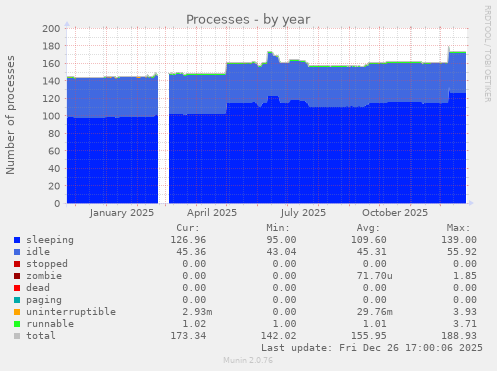Click sleeping average value 109.60

click(x=369, y=240)
